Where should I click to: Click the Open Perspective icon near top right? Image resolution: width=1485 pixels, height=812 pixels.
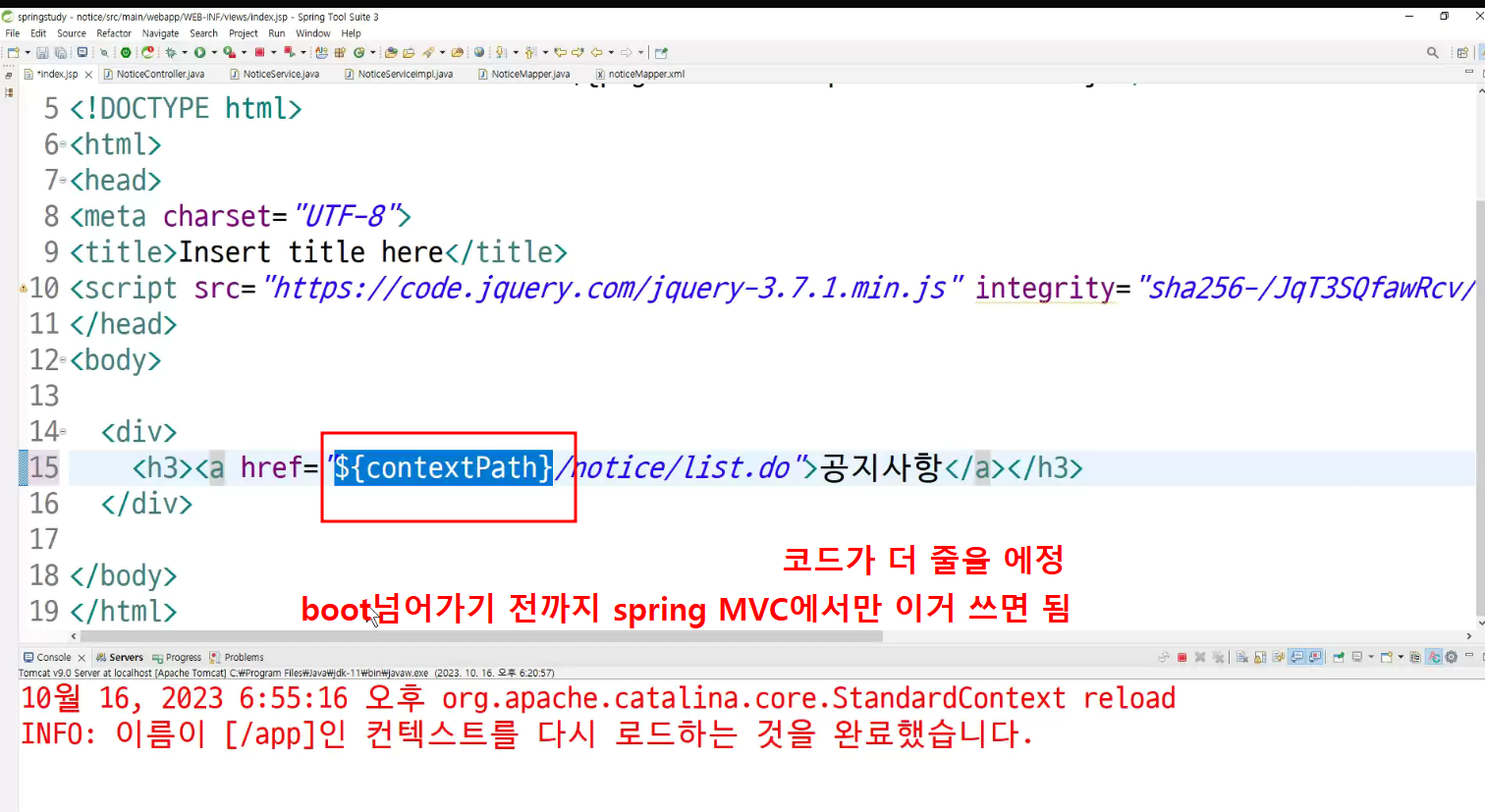(1462, 53)
